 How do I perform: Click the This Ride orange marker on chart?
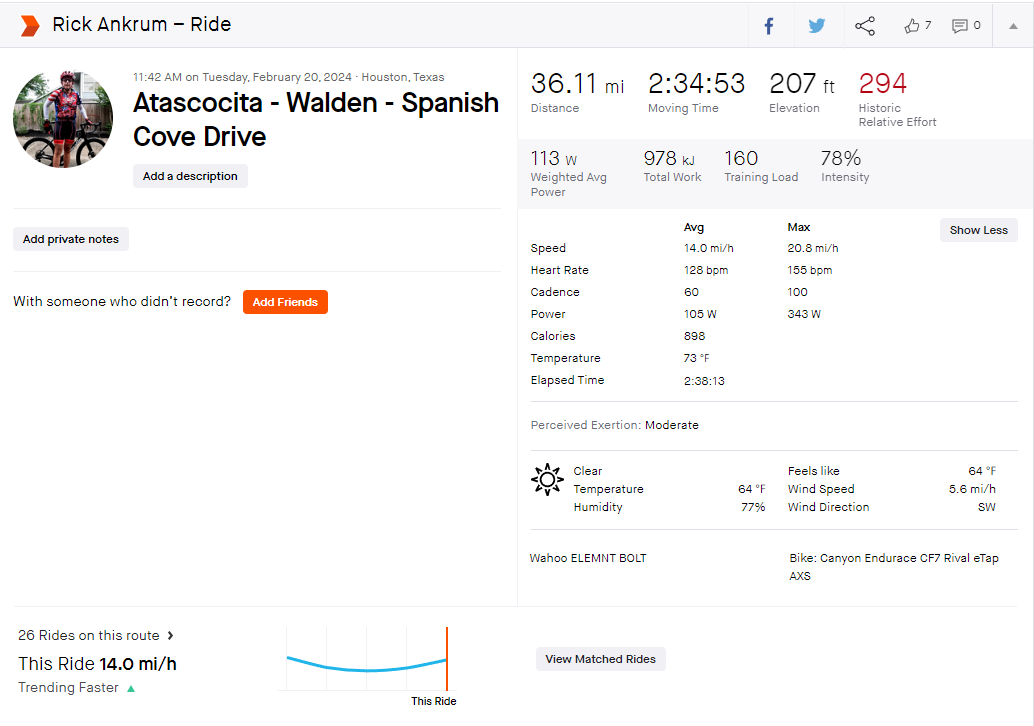pyautogui.click(x=447, y=659)
